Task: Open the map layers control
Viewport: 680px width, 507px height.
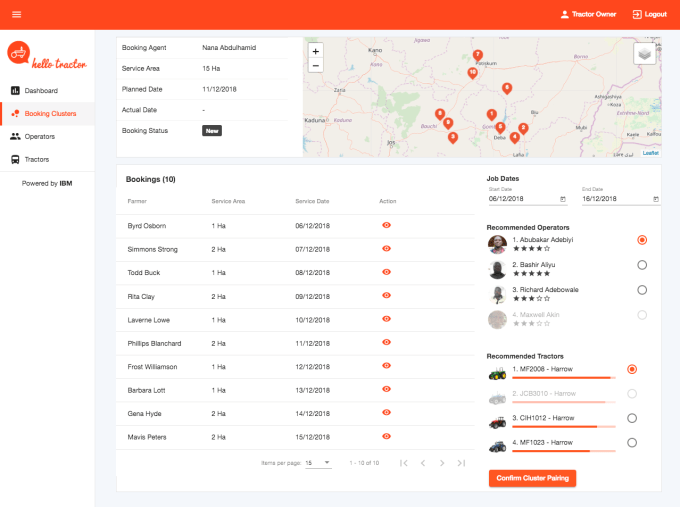Action: click(x=644, y=54)
